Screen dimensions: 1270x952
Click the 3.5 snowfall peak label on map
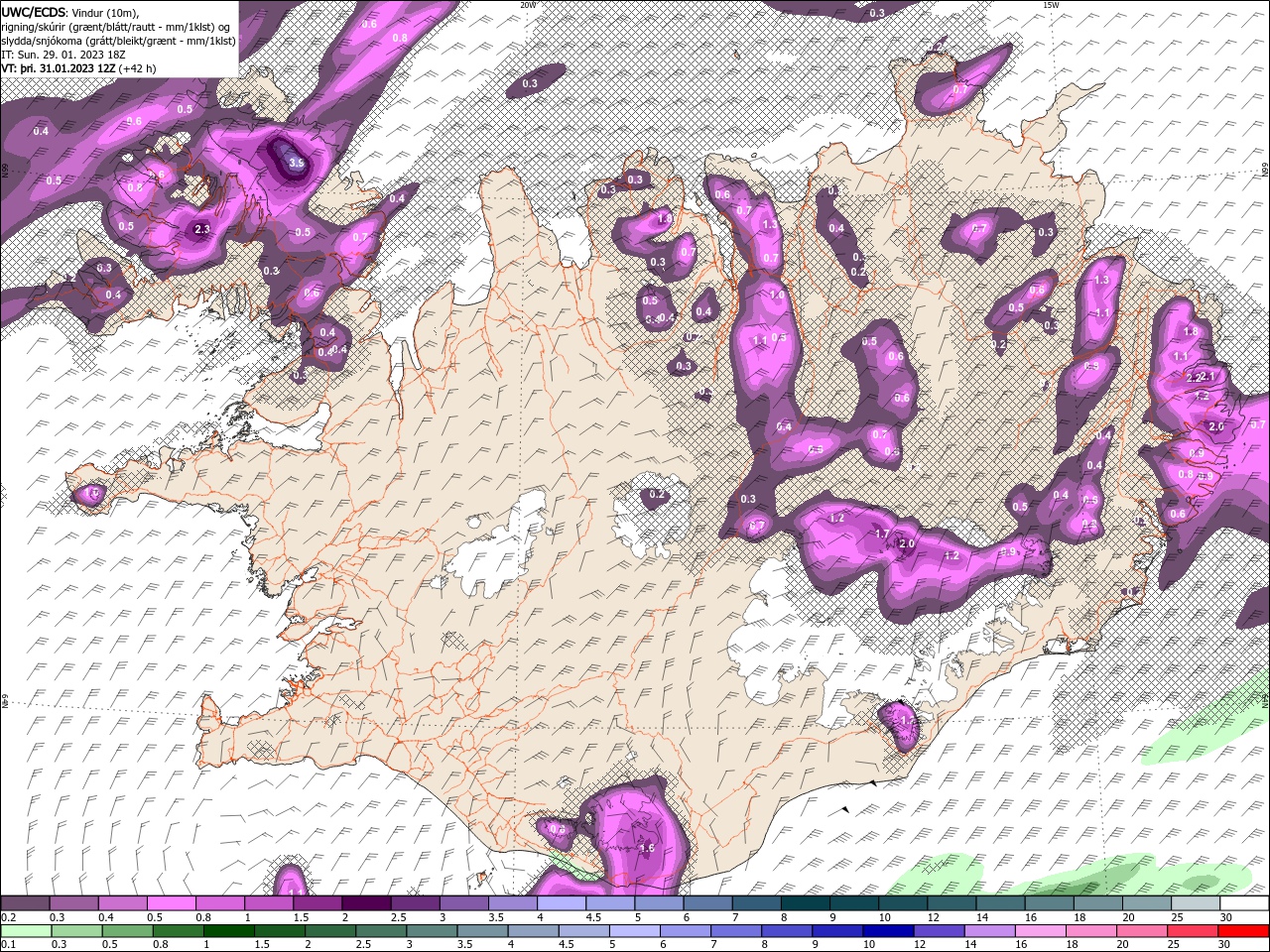296,163
